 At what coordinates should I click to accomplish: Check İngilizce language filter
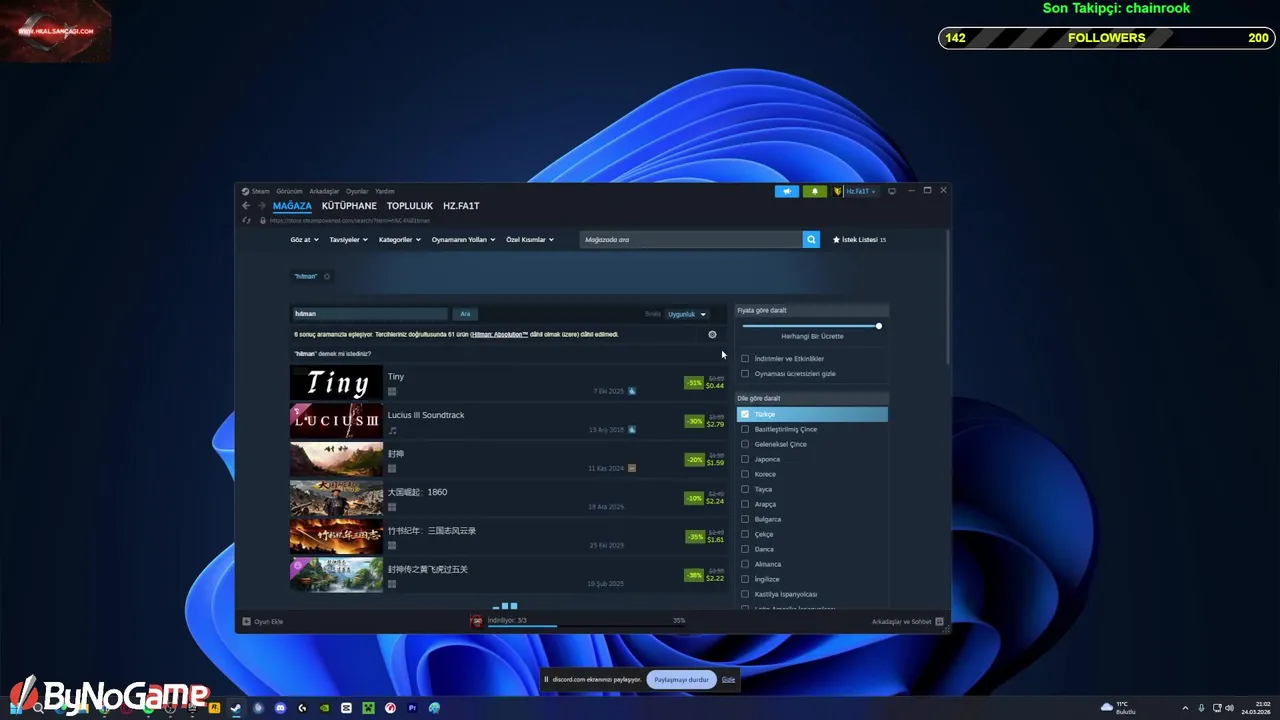744,579
